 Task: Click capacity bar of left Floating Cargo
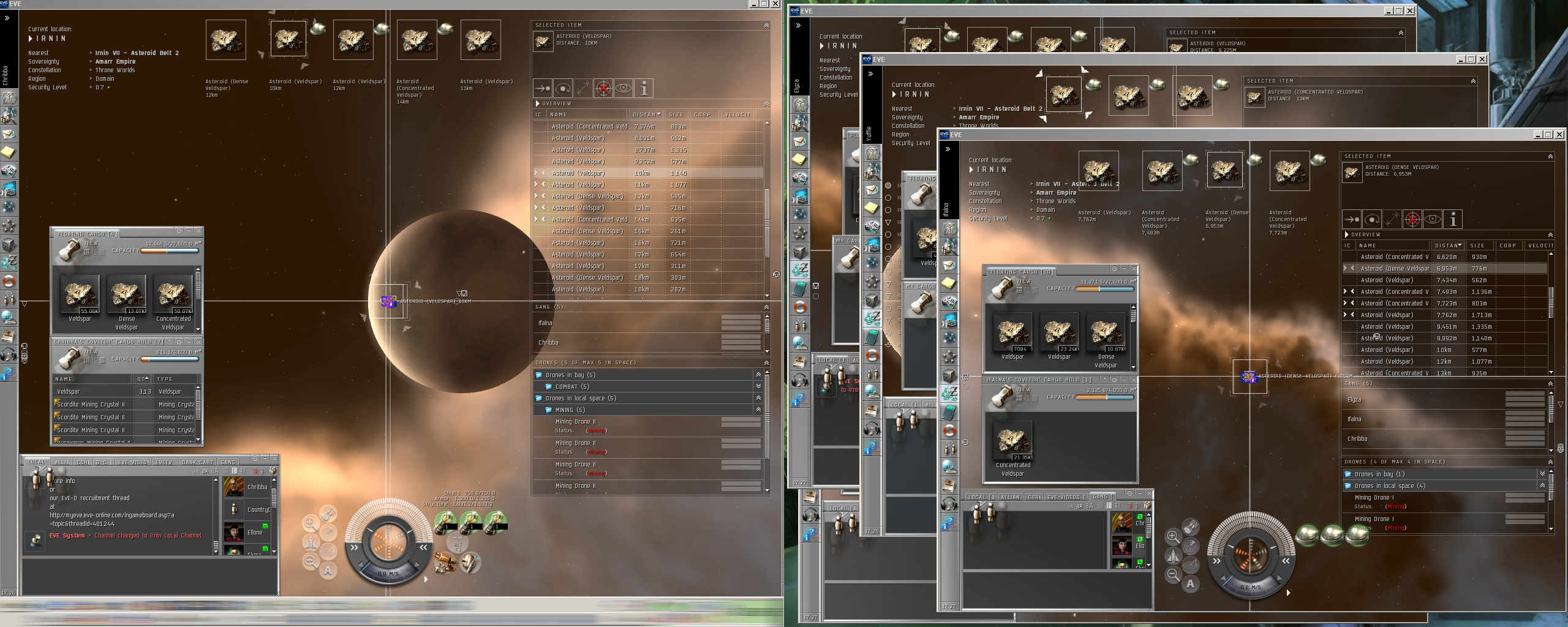170,251
